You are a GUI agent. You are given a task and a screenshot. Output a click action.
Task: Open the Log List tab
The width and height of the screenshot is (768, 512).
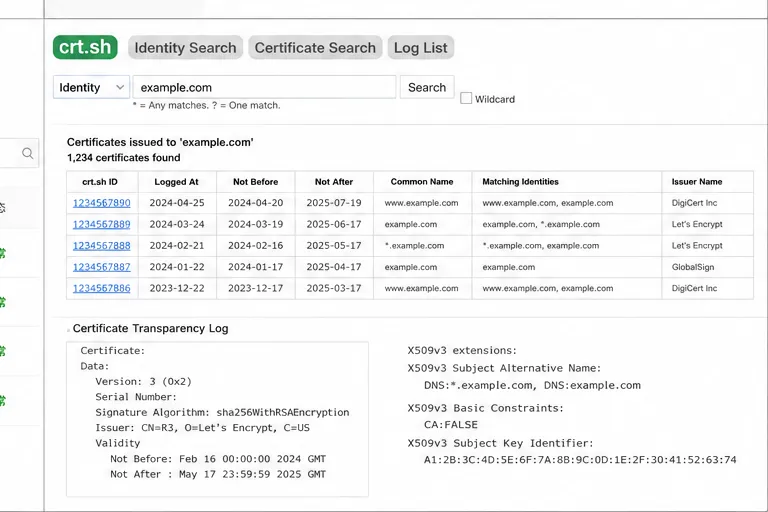[x=421, y=48]
